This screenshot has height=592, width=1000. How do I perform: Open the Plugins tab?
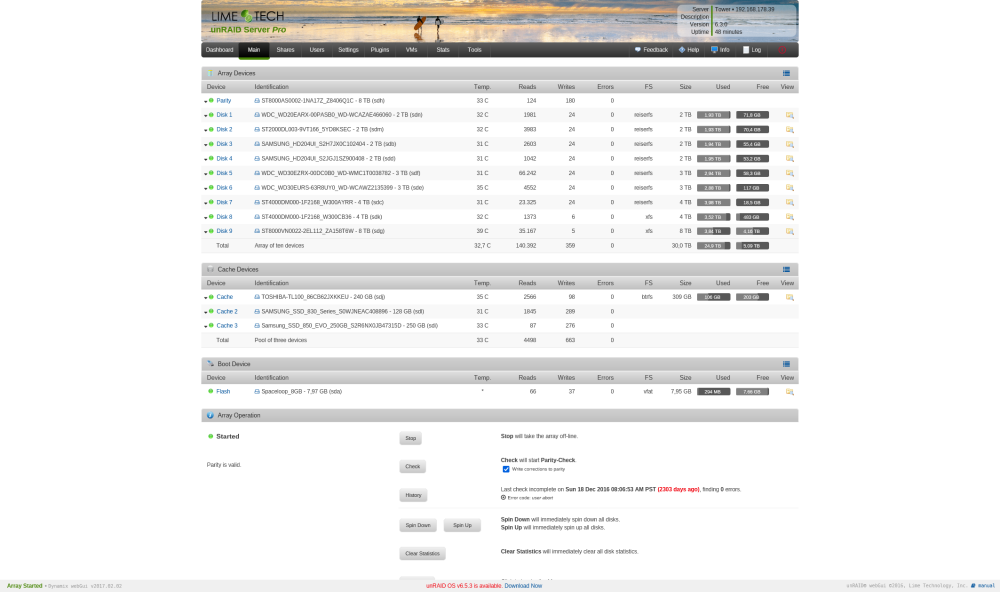(379, 50)
